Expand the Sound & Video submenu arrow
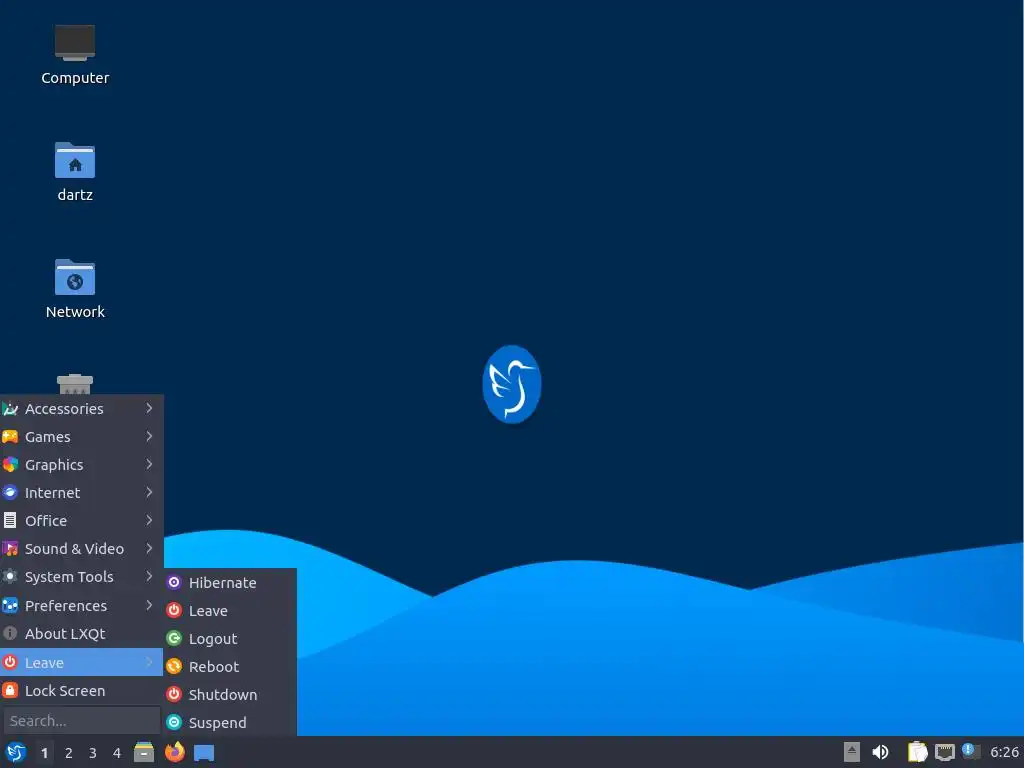 tap(149, 549)
